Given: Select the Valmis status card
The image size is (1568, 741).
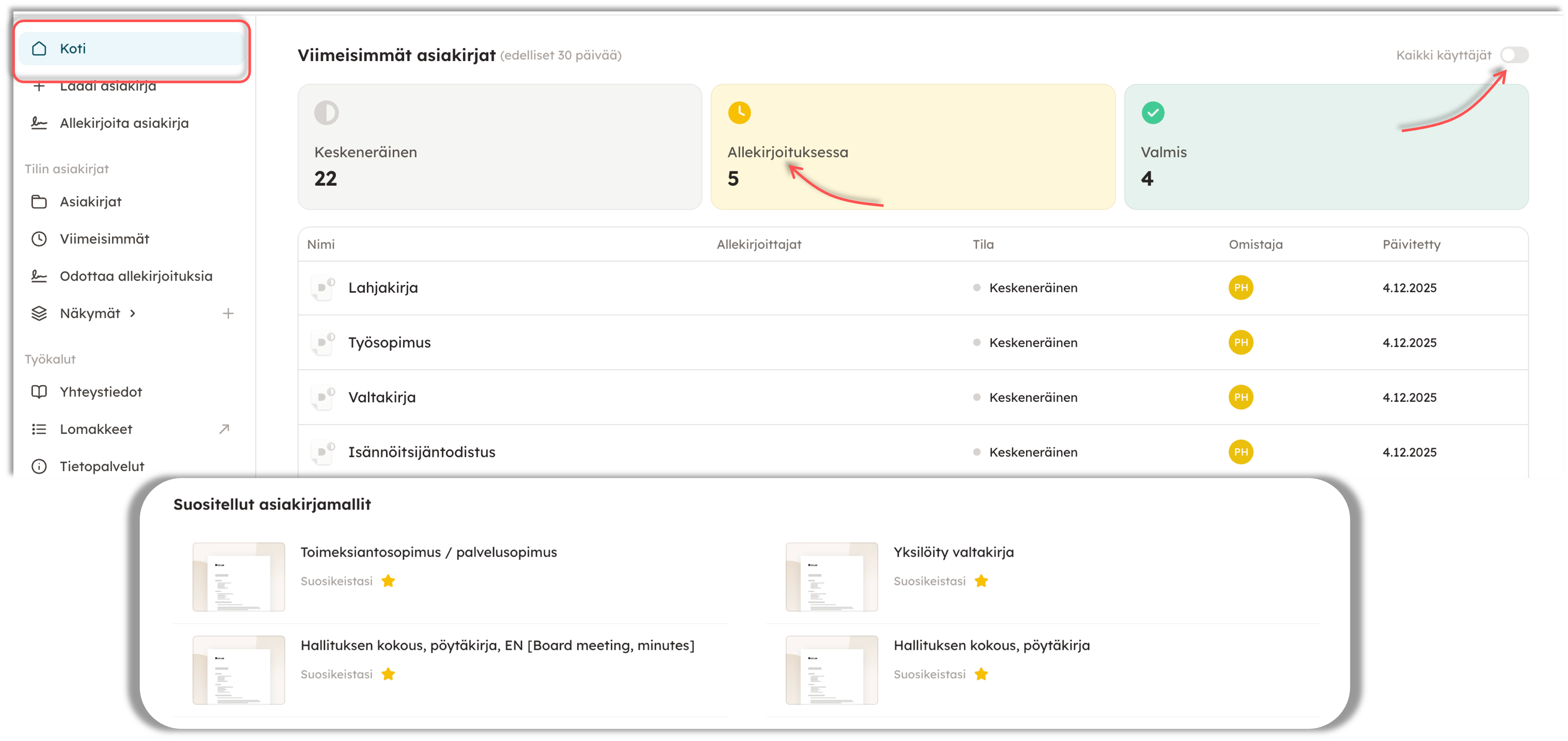Looking at the screenshot, I should pos(1326,147).
